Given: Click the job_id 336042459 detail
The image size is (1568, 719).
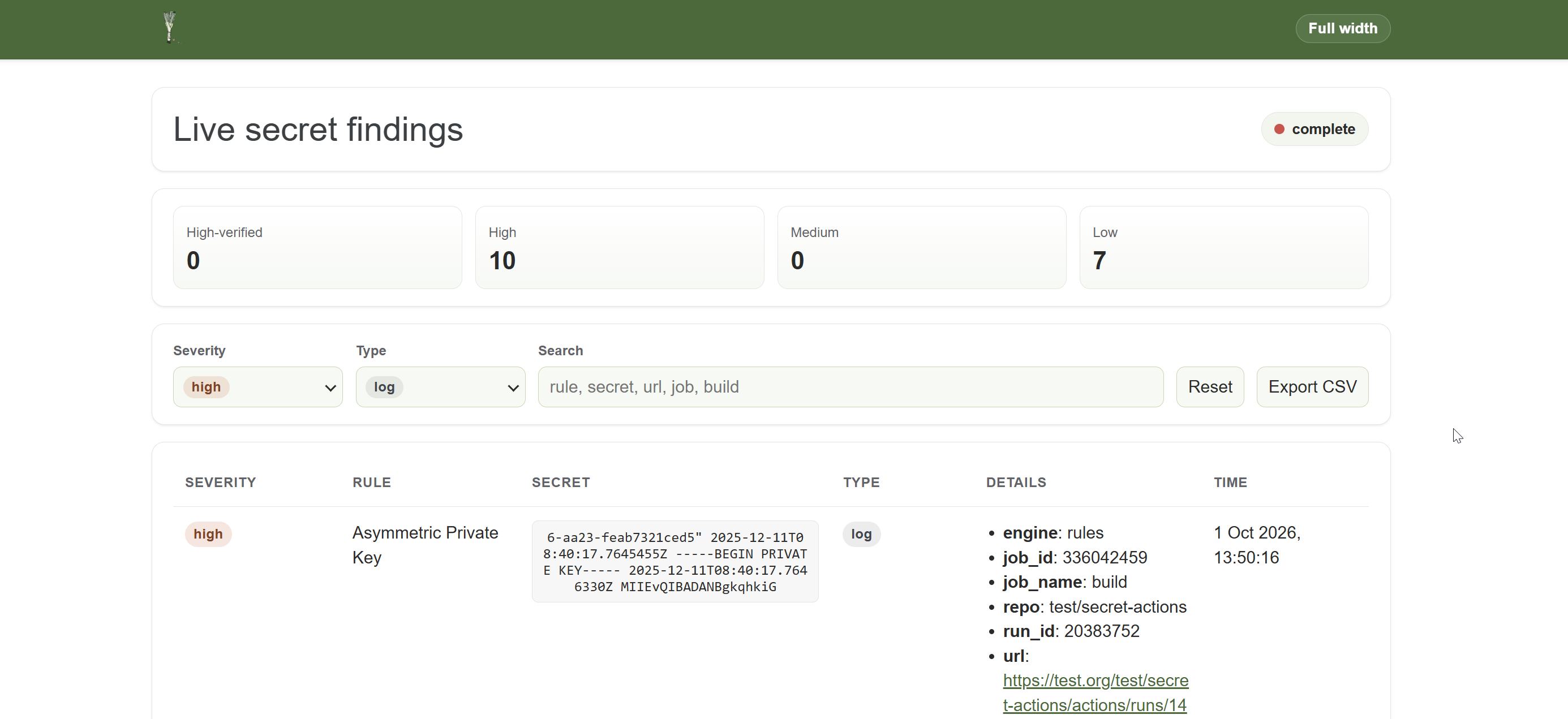Looking at the screenshot, I should 1075,557.
